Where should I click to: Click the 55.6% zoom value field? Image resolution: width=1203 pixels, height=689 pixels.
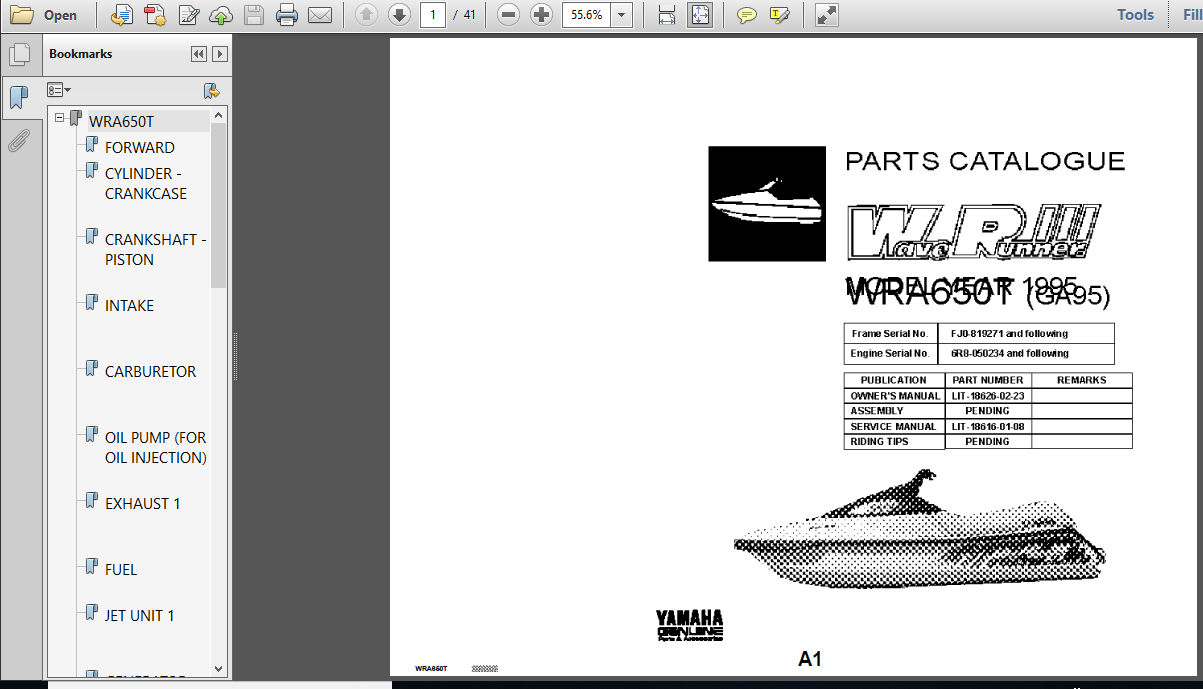(586, 15)
